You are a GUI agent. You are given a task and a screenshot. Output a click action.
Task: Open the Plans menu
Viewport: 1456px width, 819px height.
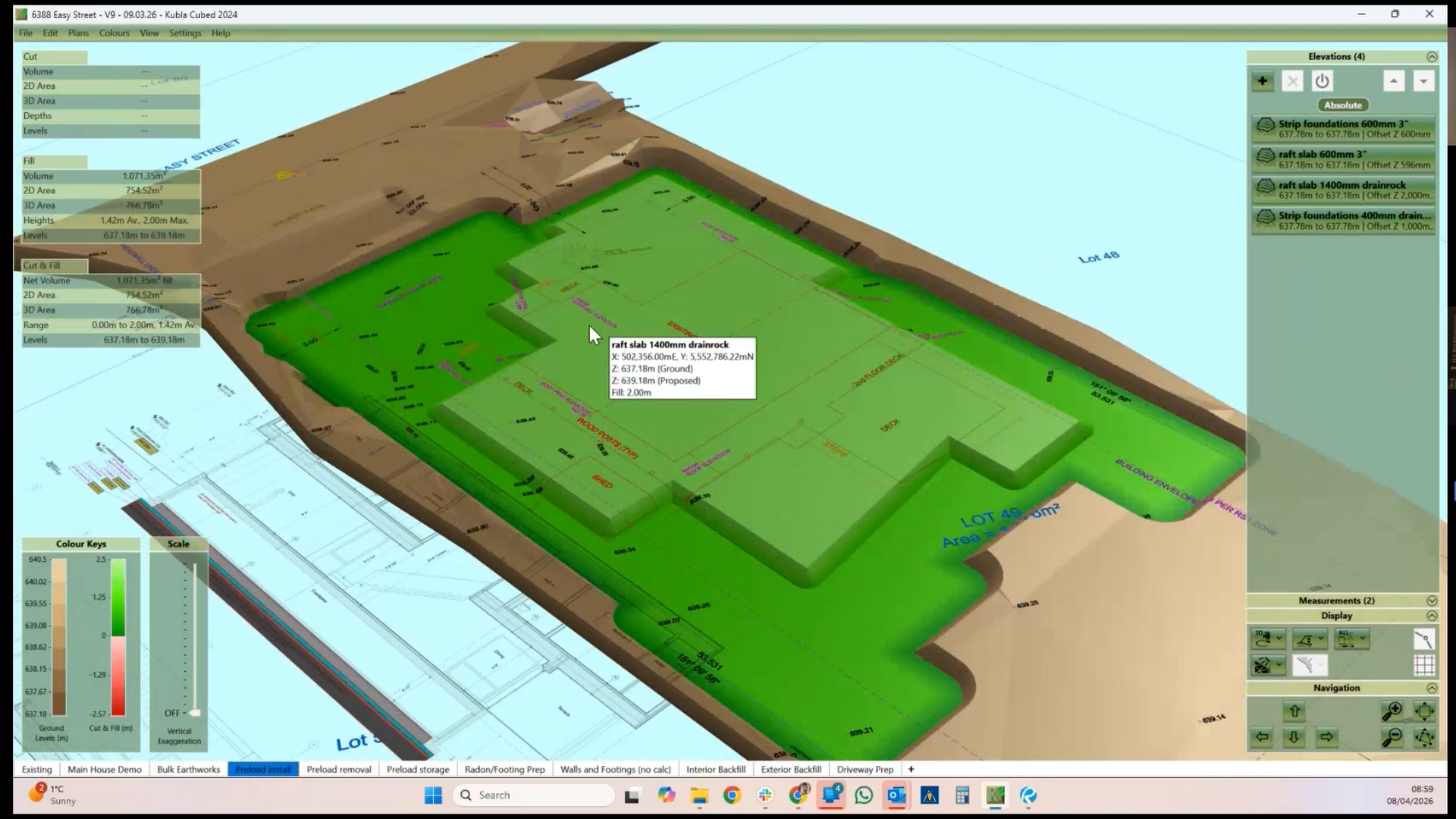tap(78, 33)
